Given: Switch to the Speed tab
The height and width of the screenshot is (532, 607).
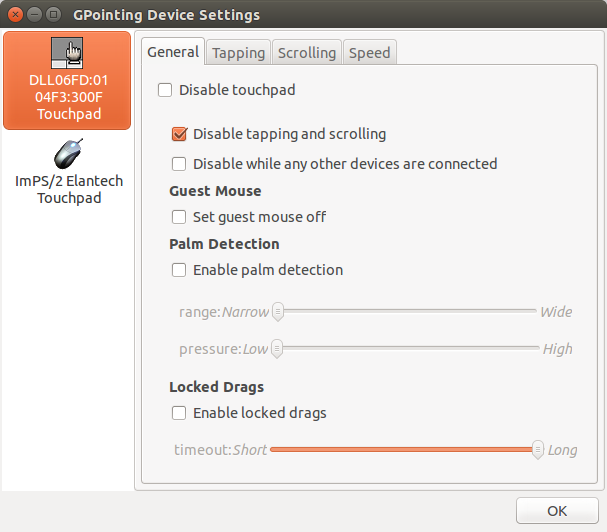Looking at the screenshot, I should coord(370,52).
